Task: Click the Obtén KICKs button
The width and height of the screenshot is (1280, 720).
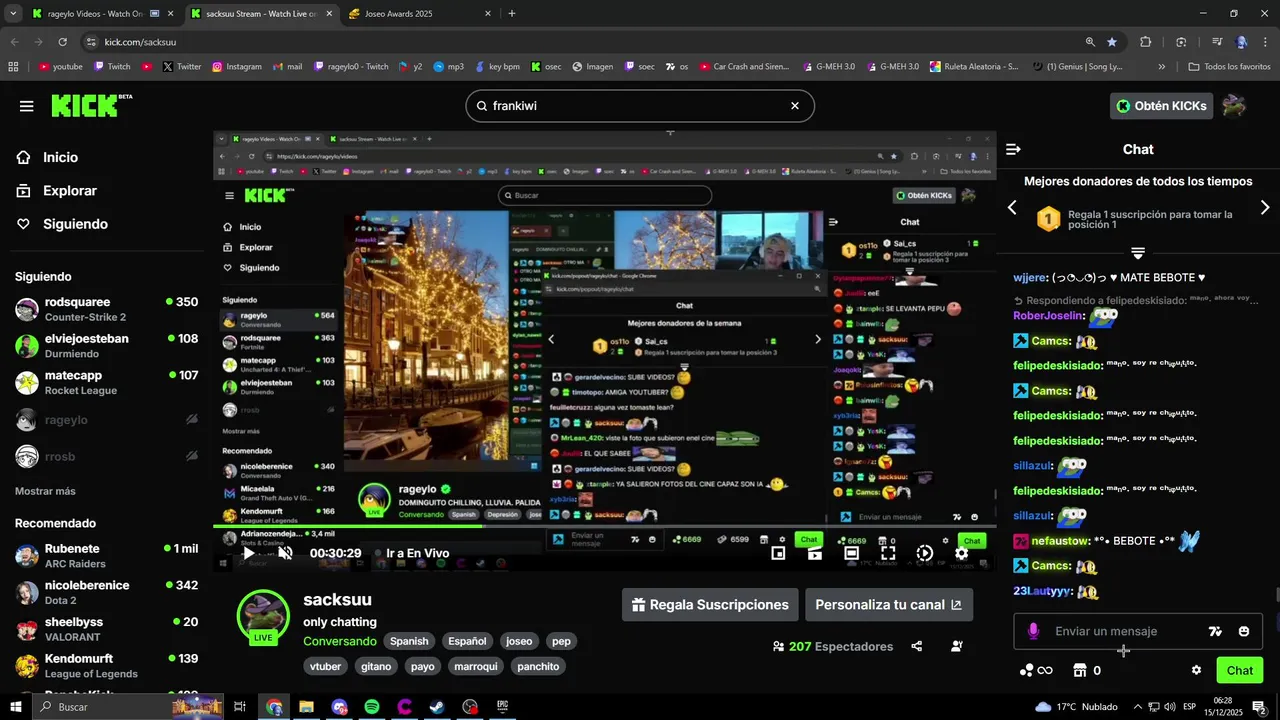Action: (1161, 106)
